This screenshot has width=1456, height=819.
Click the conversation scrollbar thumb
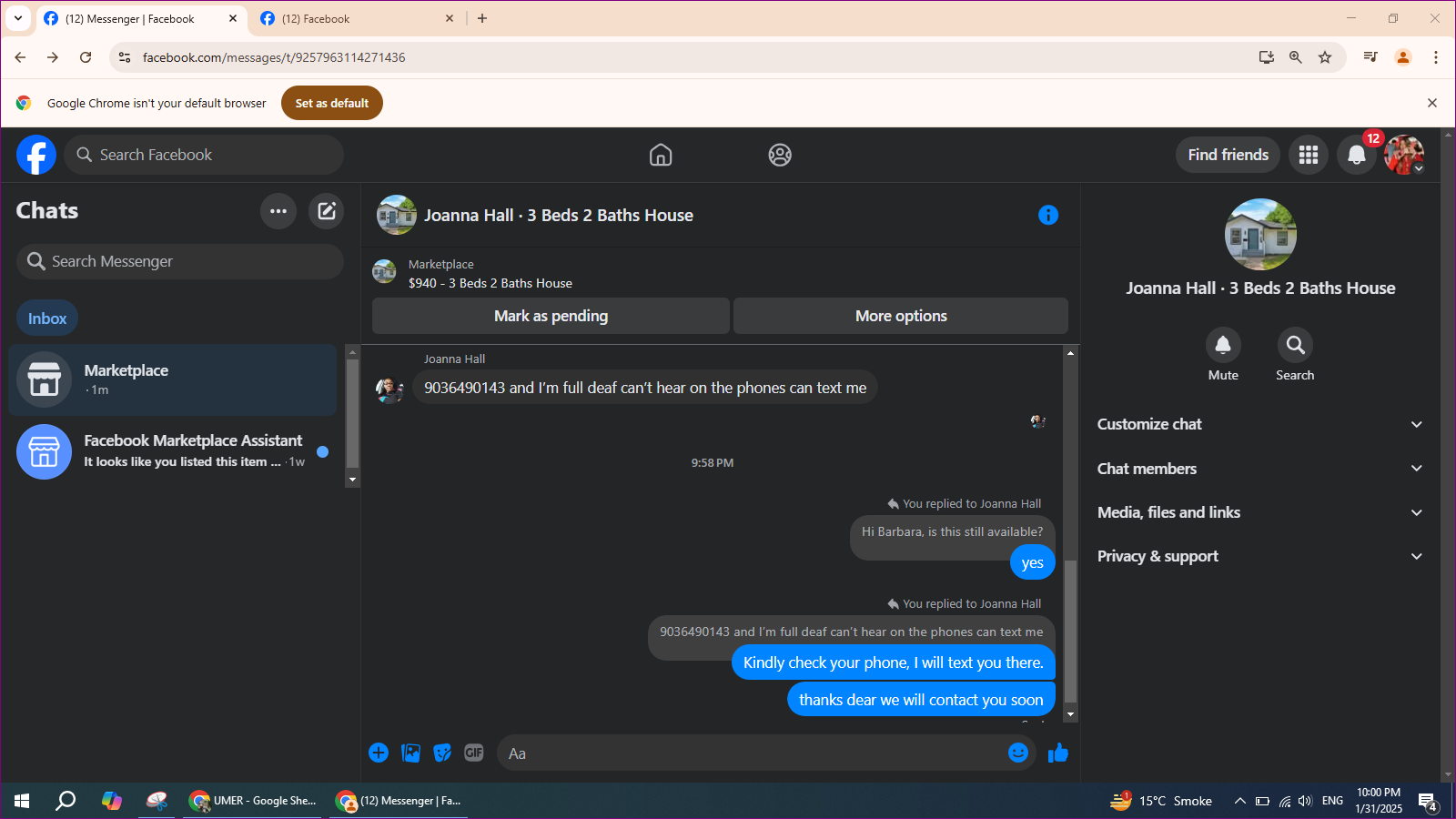pyautogui.click(x=1070, y=632)
